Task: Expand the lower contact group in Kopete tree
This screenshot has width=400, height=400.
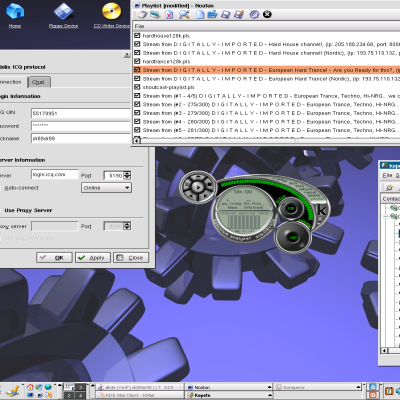Action: (x=385, y=217)
